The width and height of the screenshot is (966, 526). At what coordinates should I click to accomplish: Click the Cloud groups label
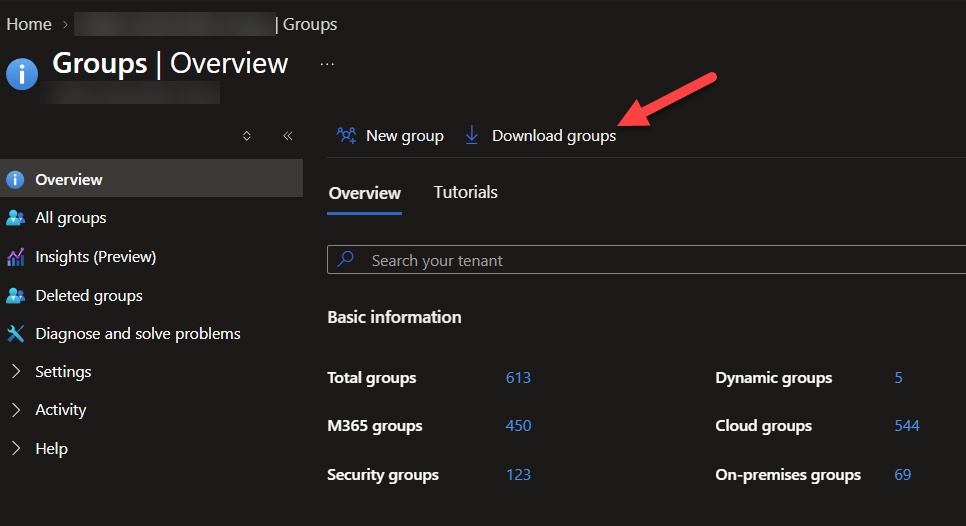pyautogui.click(x=763, y=426)
